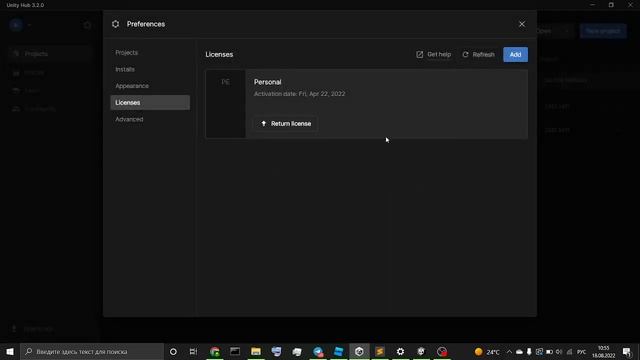Click the Get help external-link icon
This screenshot has height=360, width=640.
[420, 54]
